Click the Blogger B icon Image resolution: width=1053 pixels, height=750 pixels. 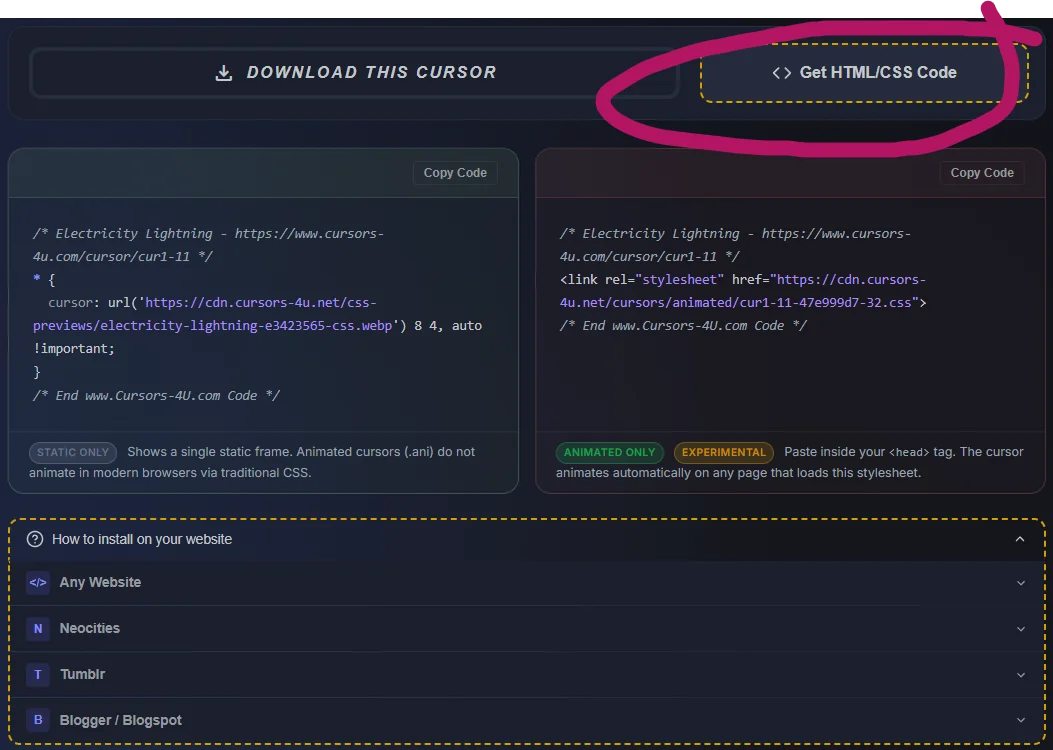click(38, 720)
